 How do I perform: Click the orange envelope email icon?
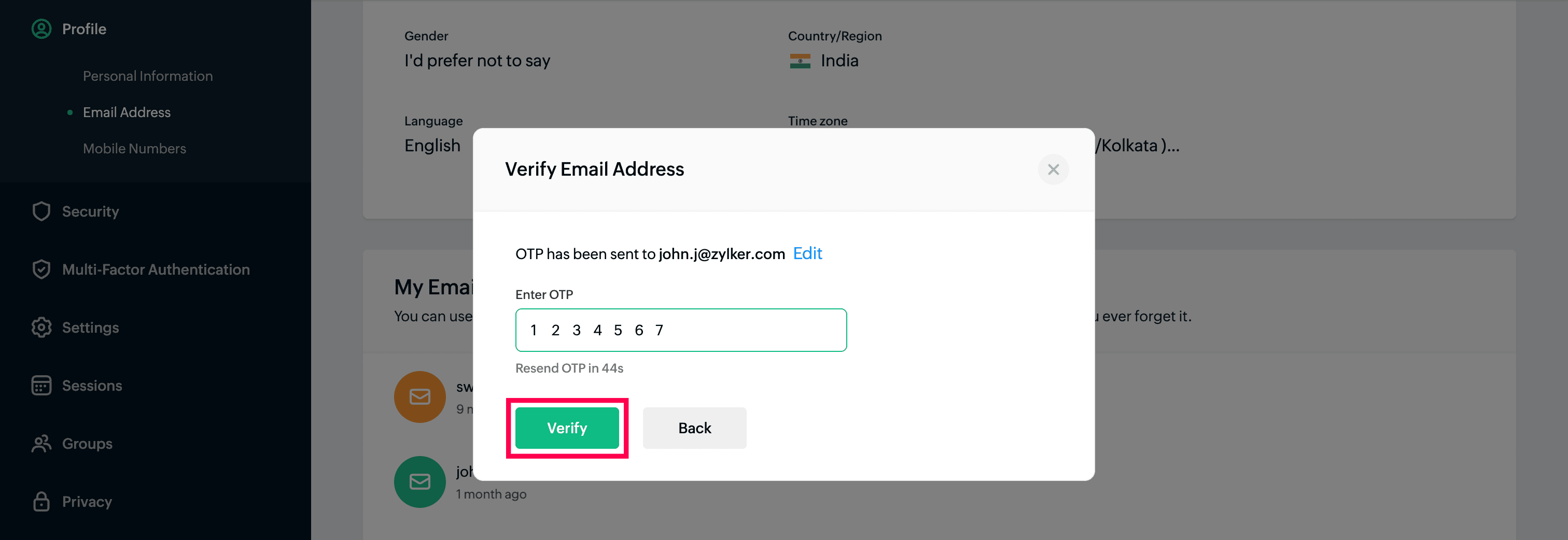(x=419, y=397)
